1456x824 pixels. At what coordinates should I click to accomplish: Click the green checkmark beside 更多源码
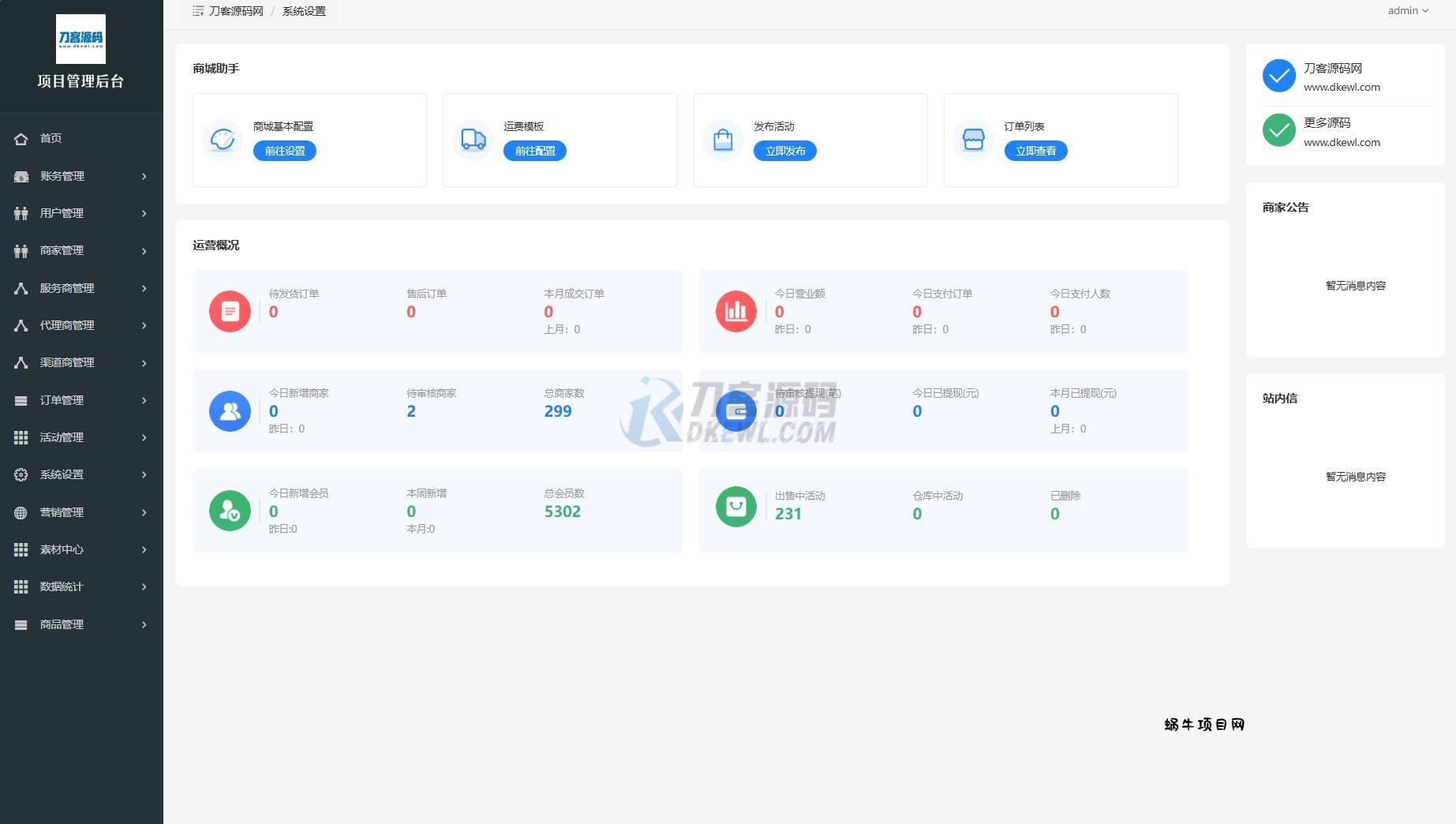1278,131
